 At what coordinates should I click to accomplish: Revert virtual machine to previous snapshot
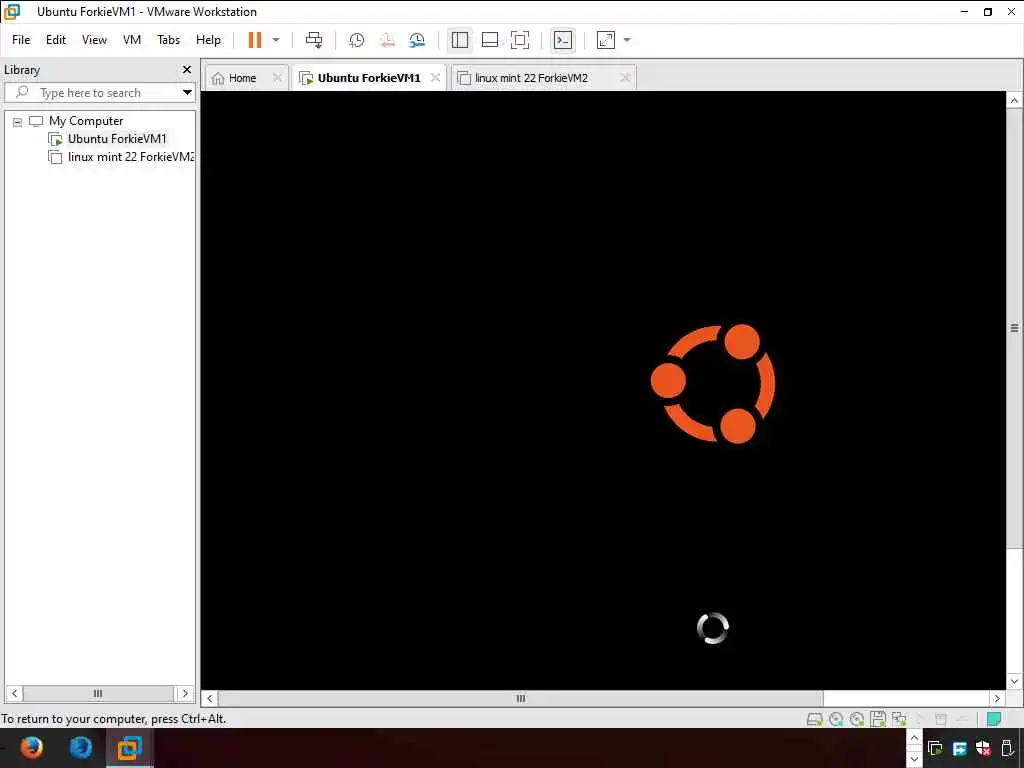pos(387,40)
